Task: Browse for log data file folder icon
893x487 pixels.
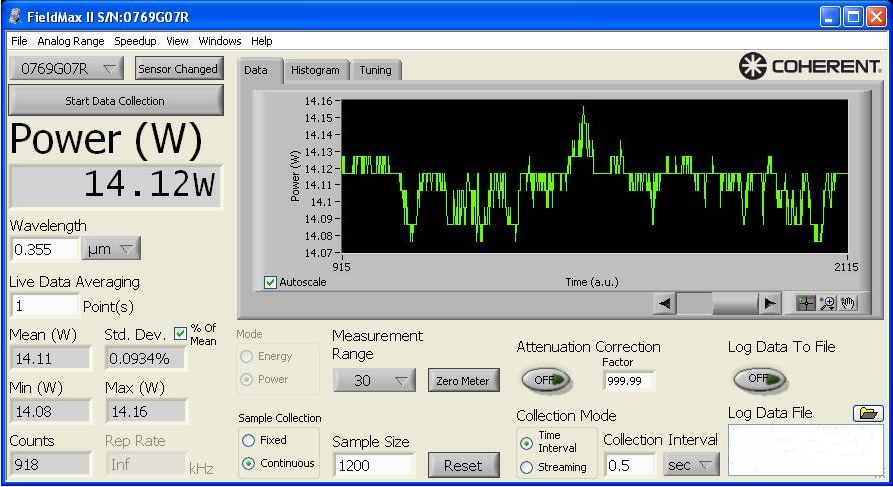Action: point(868,413)
